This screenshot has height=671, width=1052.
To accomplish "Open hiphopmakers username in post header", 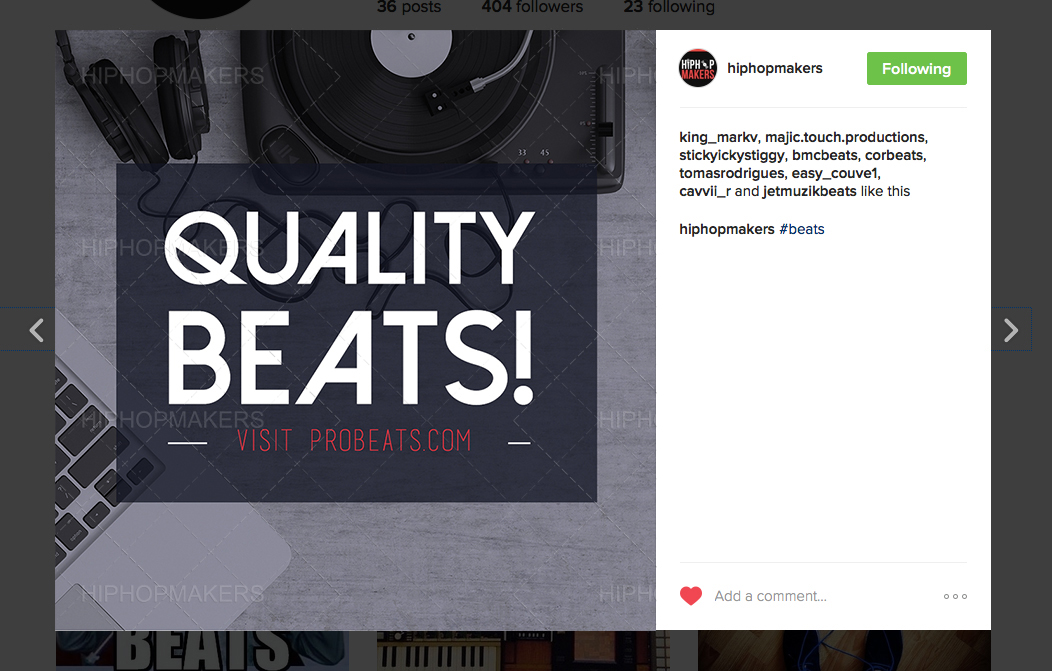I will (774, 68).
